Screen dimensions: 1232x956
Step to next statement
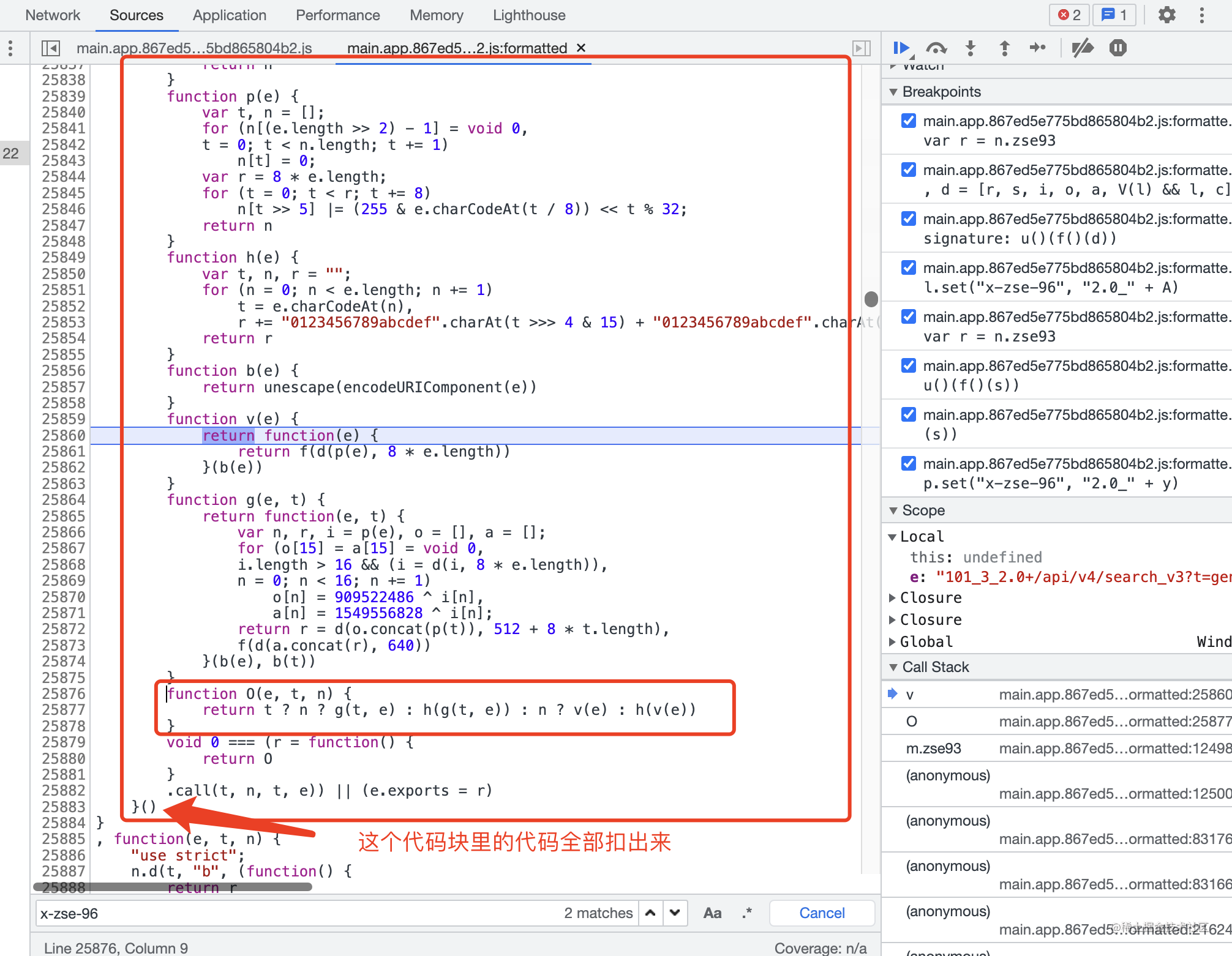[x=1038, y=48]
